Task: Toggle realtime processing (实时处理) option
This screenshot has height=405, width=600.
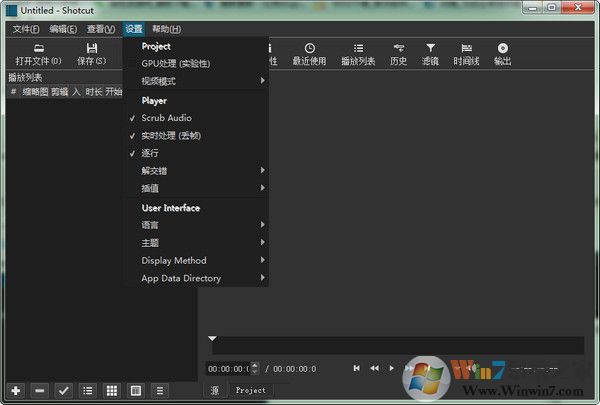Action: coord(171,135)
